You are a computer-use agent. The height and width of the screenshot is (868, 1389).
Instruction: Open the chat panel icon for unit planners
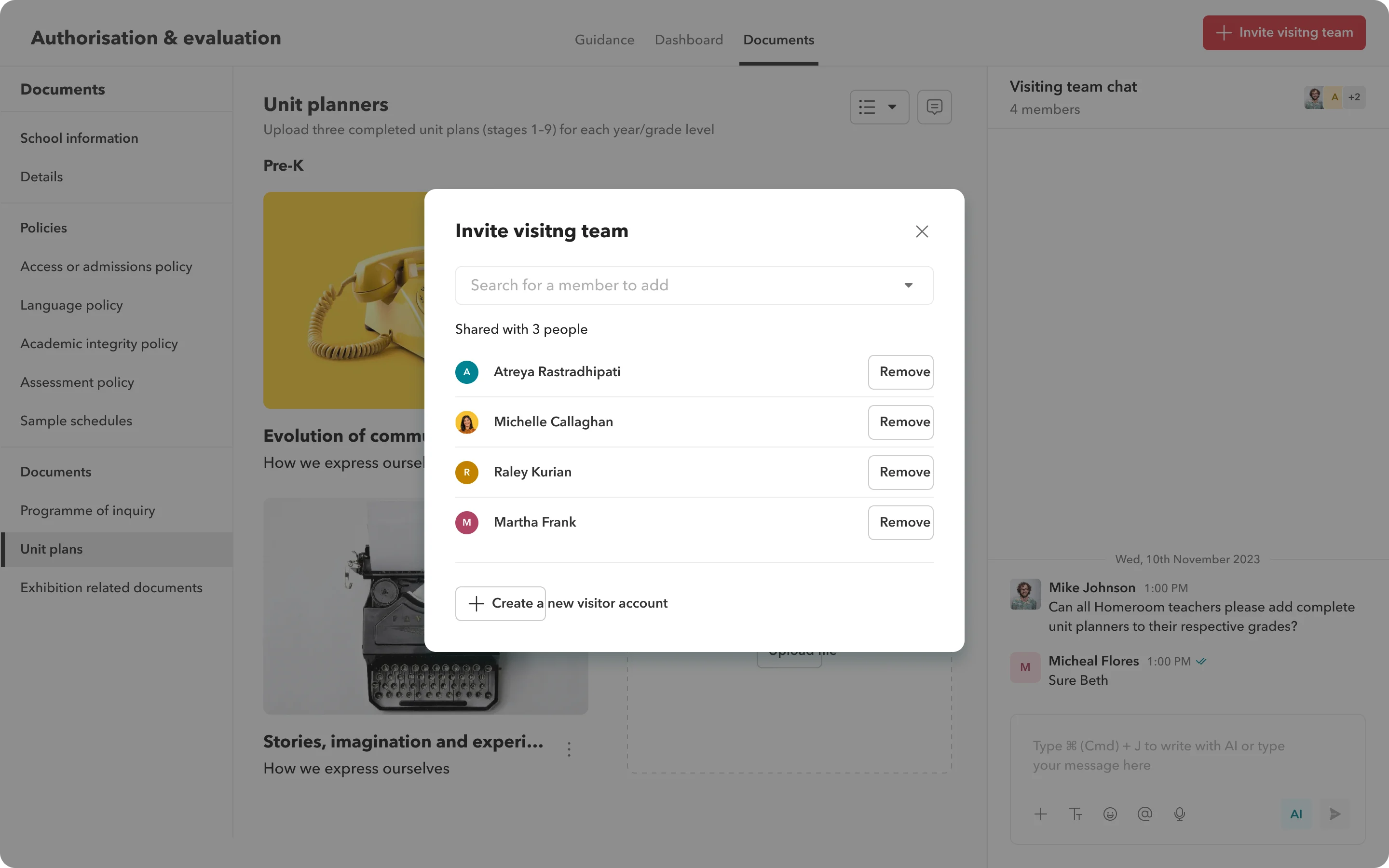[935, 106]
